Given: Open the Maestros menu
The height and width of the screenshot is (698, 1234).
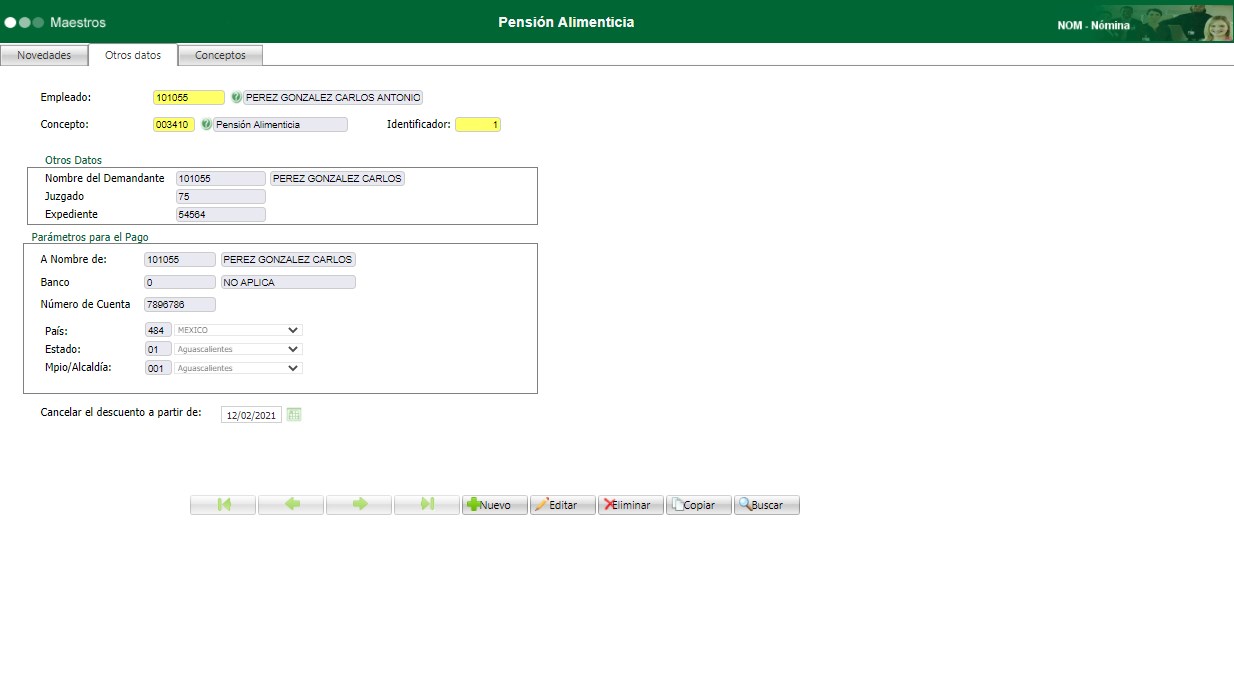Looking at the screenshot, I should click(x=78, y=22).
